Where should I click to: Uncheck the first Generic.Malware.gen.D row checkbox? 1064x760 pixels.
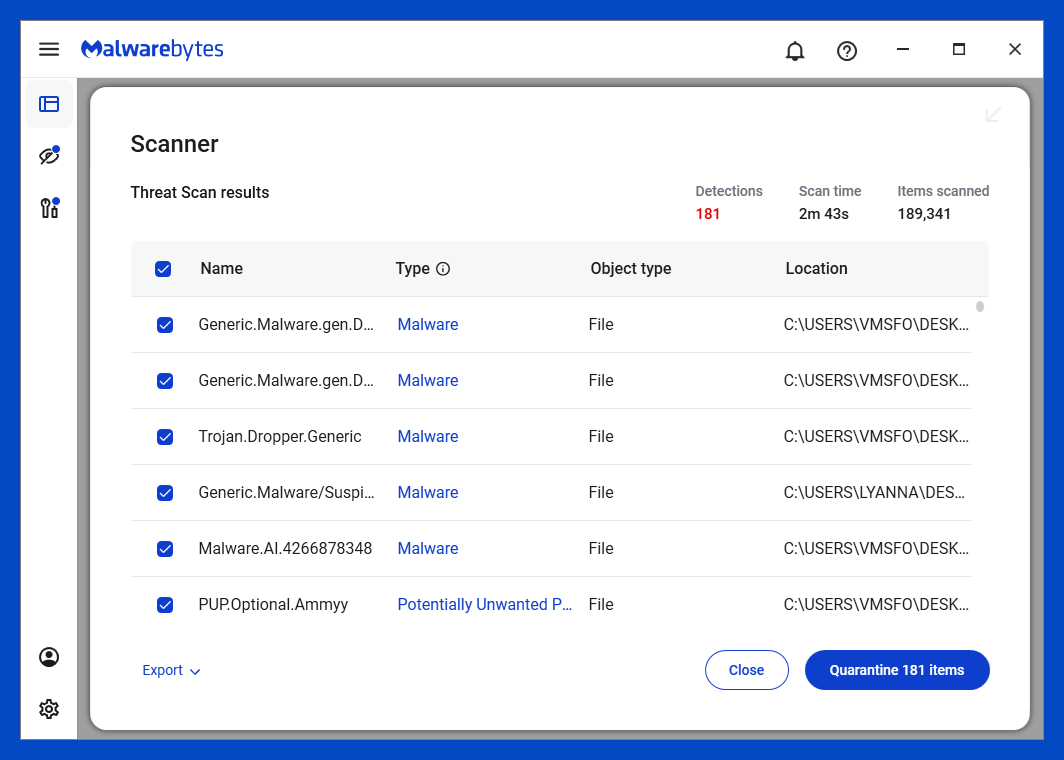[x=165, y=325]
